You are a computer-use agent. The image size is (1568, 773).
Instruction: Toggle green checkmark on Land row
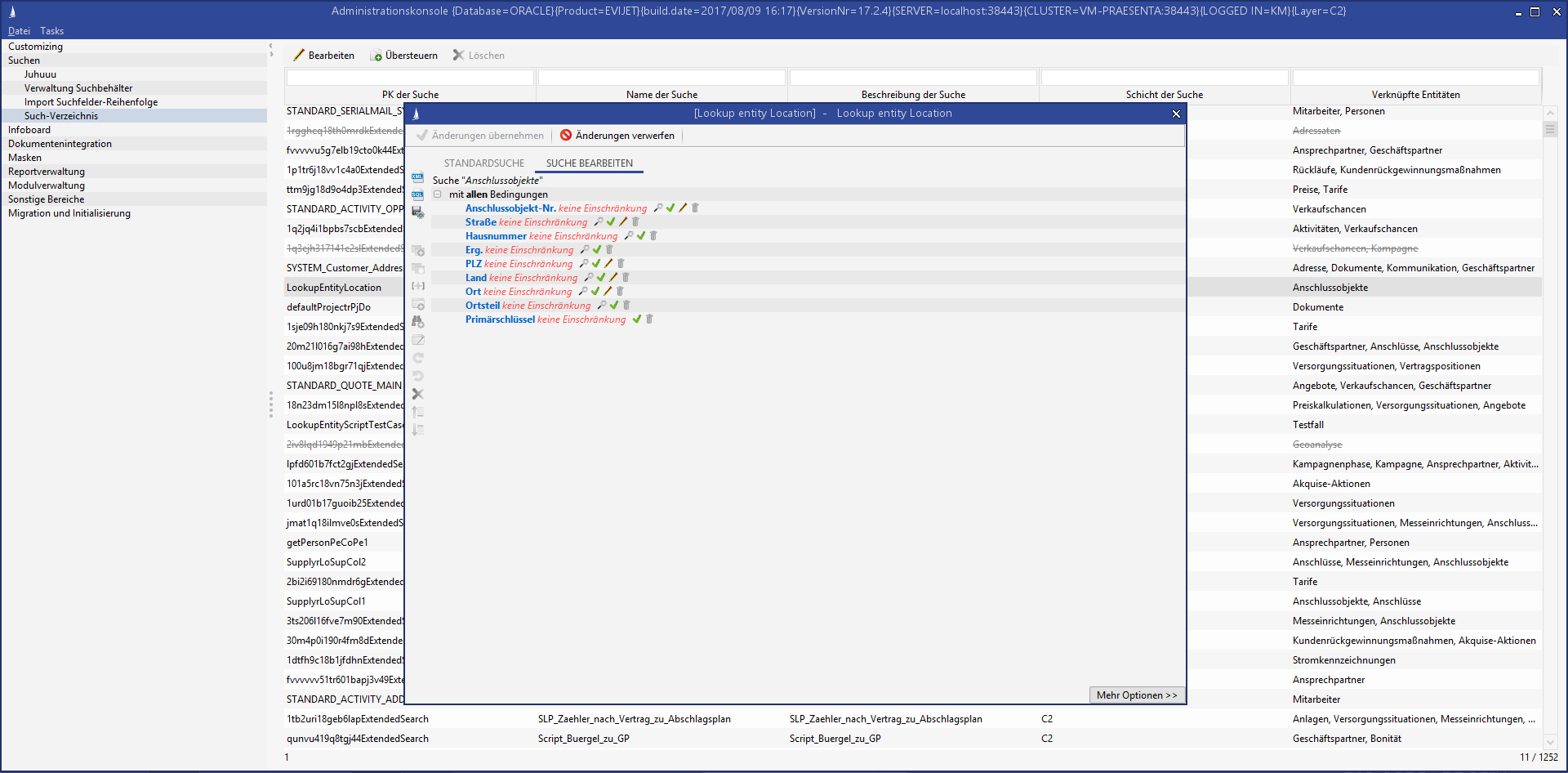point(601,278)
